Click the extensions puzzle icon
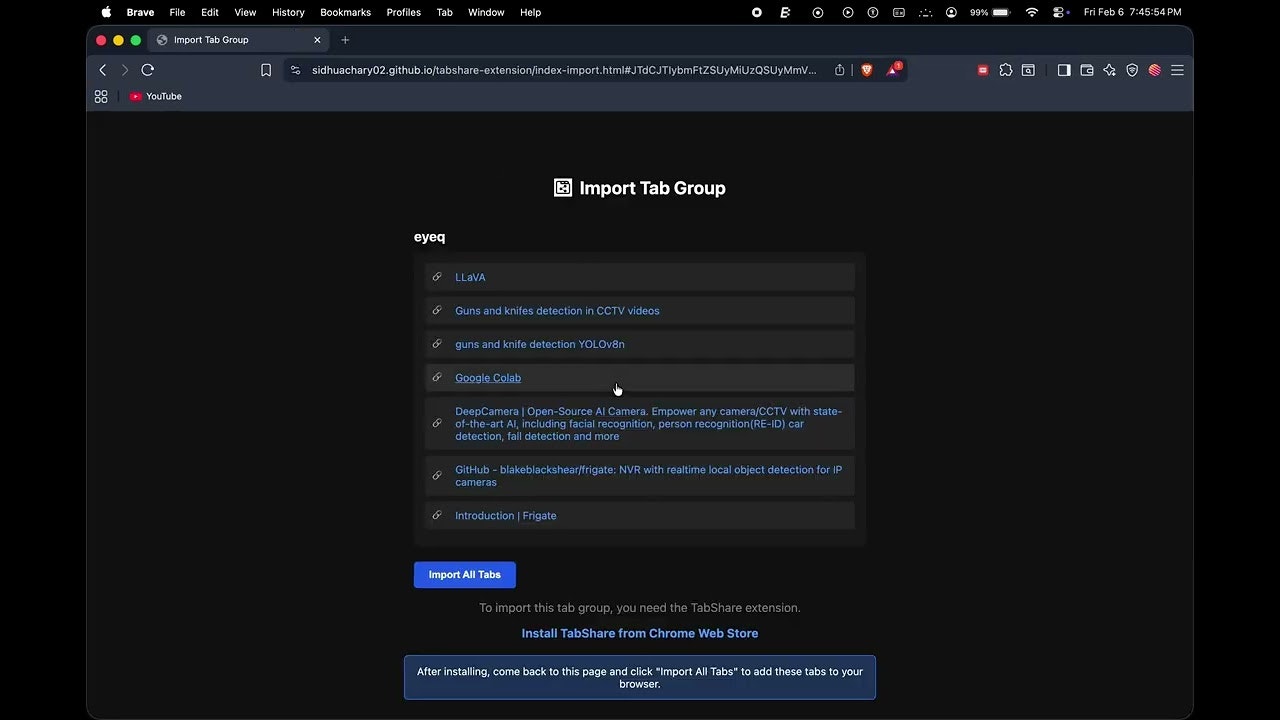Image resolution: width=1280 pixels, height=720 pixels. coord(1006,70)
